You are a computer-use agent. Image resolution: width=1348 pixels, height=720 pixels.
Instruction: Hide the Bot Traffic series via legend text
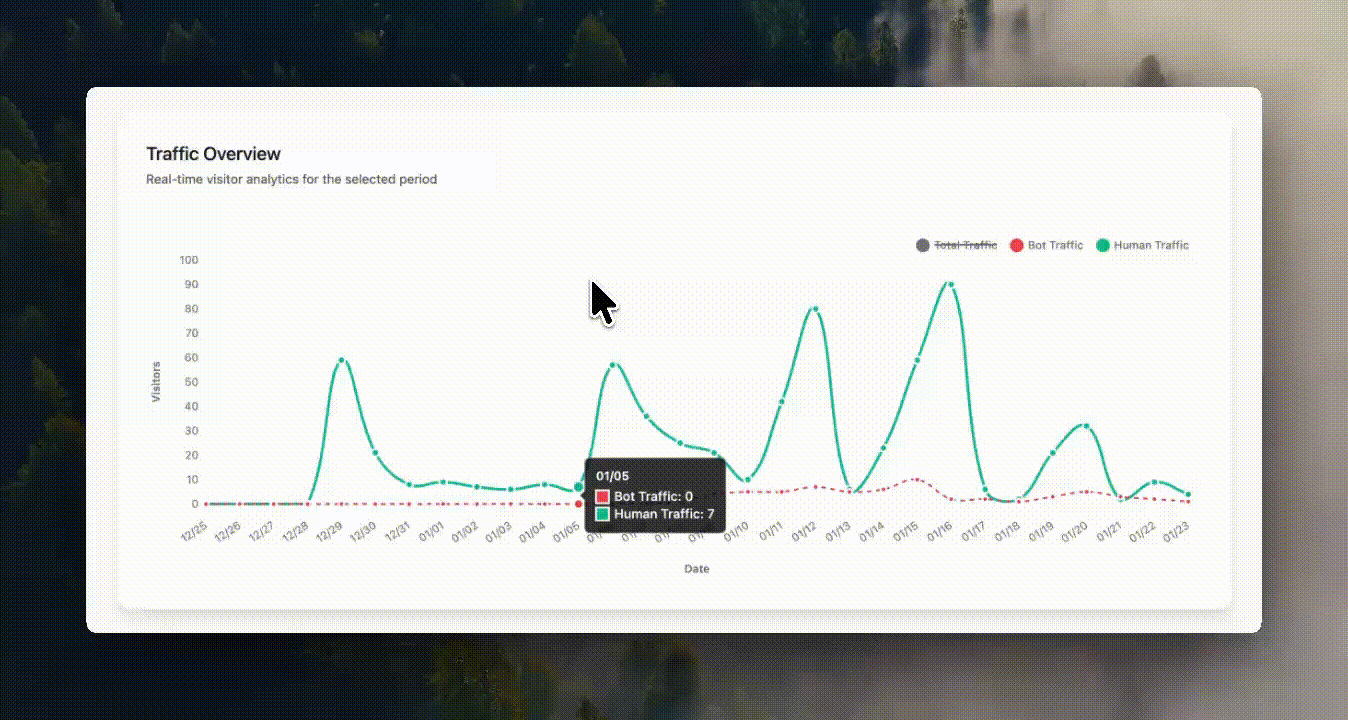click(x=1055, y=245)
